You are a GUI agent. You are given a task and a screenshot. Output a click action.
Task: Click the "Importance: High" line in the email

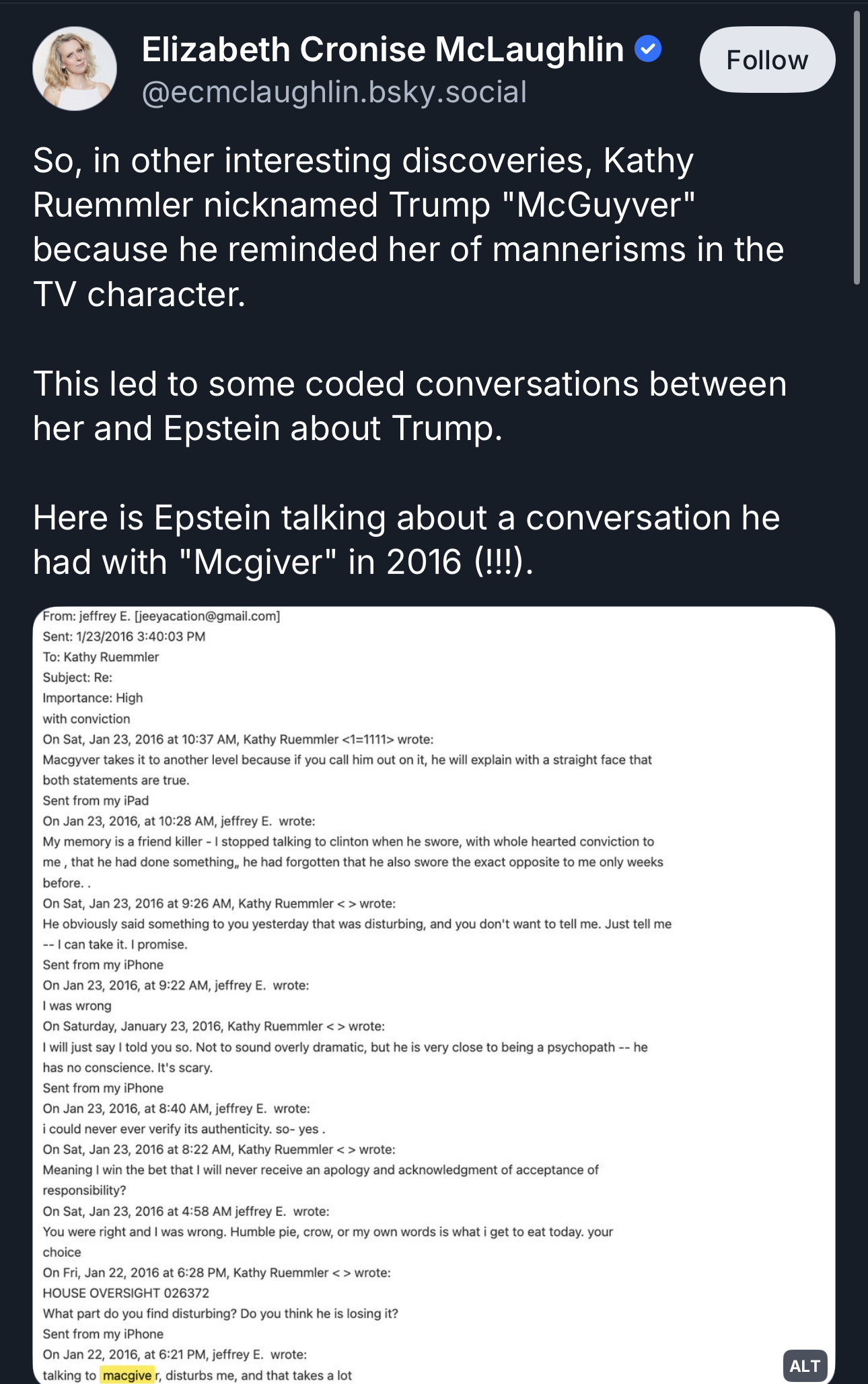click(93, 698)
